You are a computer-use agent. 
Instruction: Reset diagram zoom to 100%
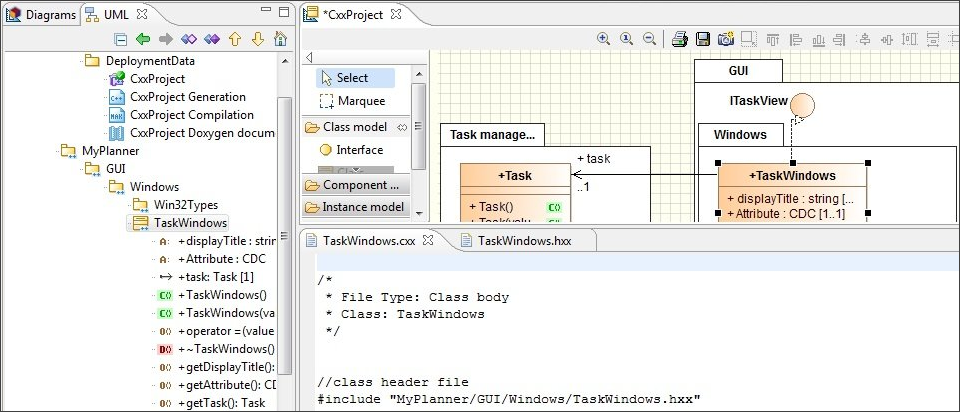(x=626, y=39)
